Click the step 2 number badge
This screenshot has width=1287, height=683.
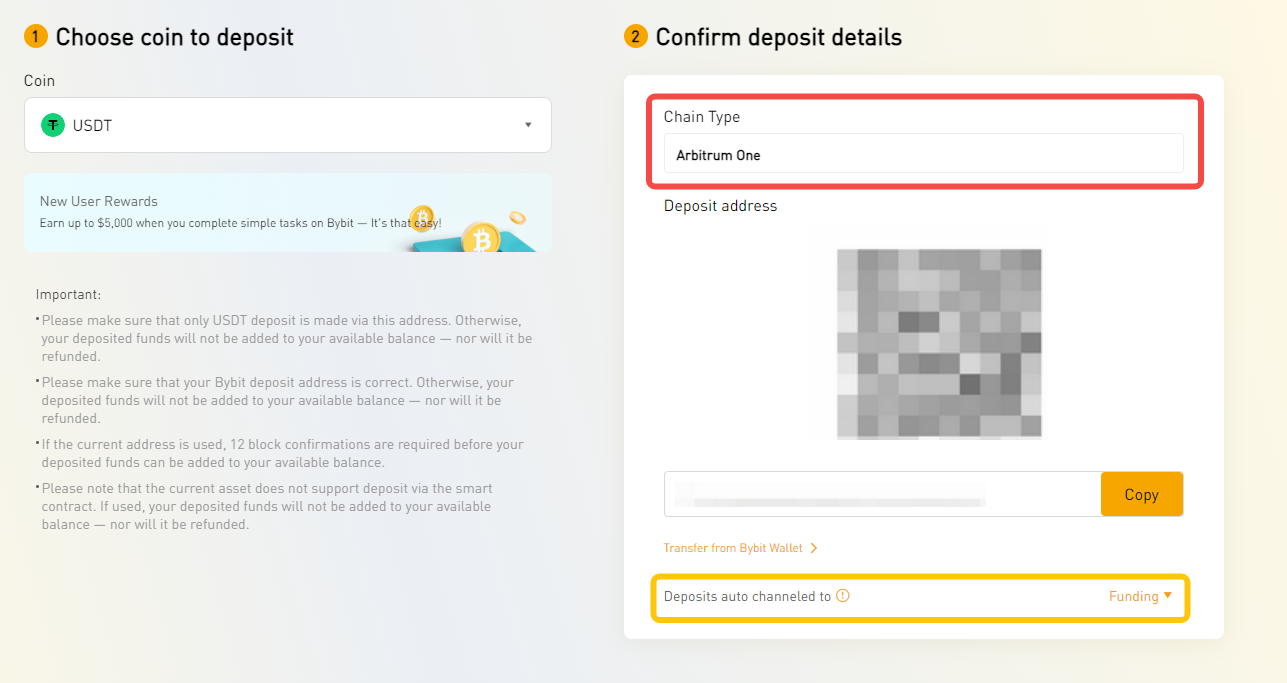pos(635,37)
